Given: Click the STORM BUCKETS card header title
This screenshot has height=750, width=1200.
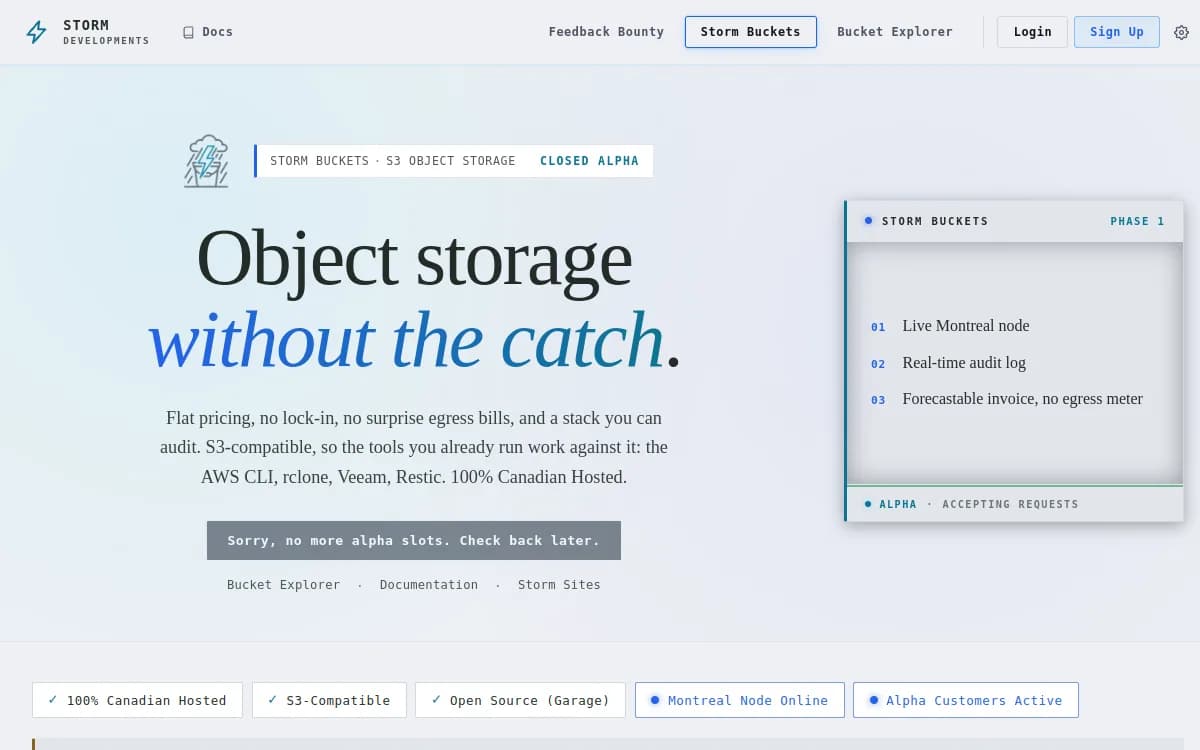Looking at the screenshot, I should [935, 221].
